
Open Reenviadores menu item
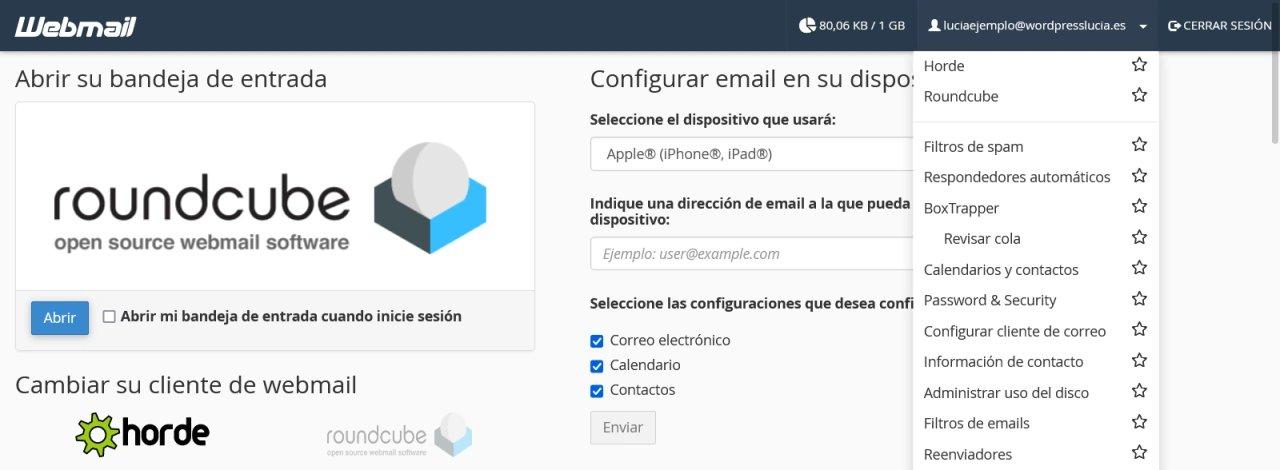tap(968, 454)
